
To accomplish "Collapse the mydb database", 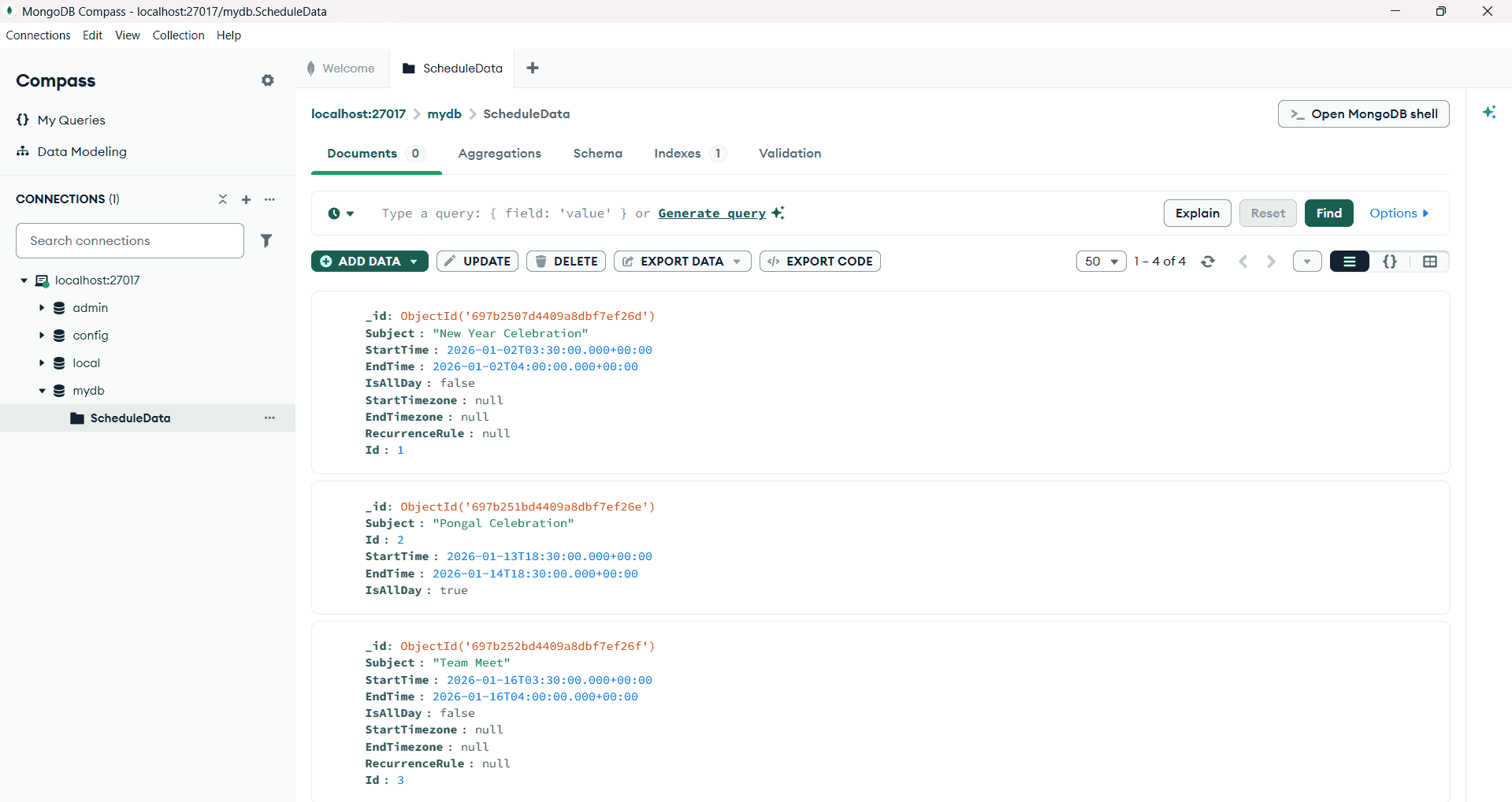I will [x=42, y=391].
